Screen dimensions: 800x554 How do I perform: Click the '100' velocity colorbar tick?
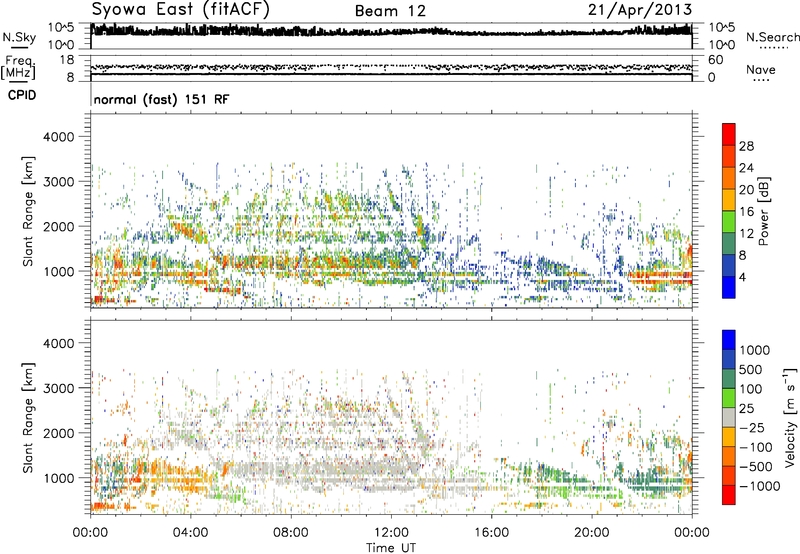[x=750, y=389]
